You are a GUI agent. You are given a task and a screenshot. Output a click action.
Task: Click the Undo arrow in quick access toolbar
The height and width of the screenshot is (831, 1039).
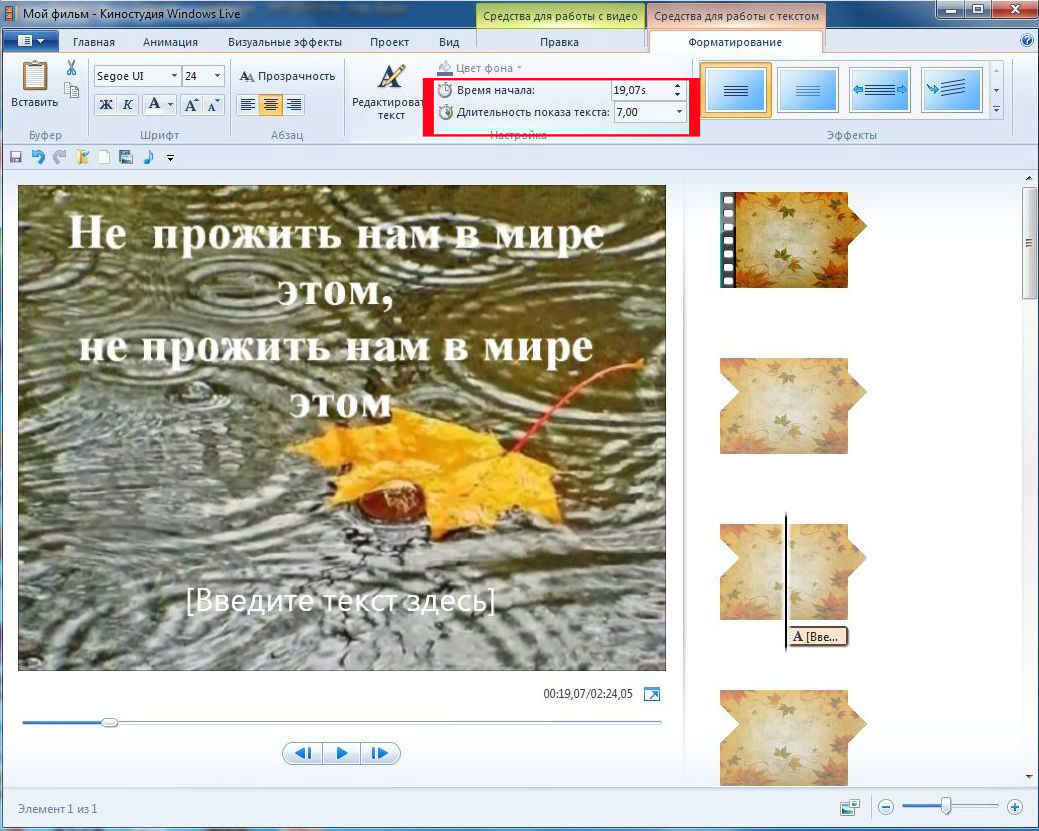(x=38, y=157)
